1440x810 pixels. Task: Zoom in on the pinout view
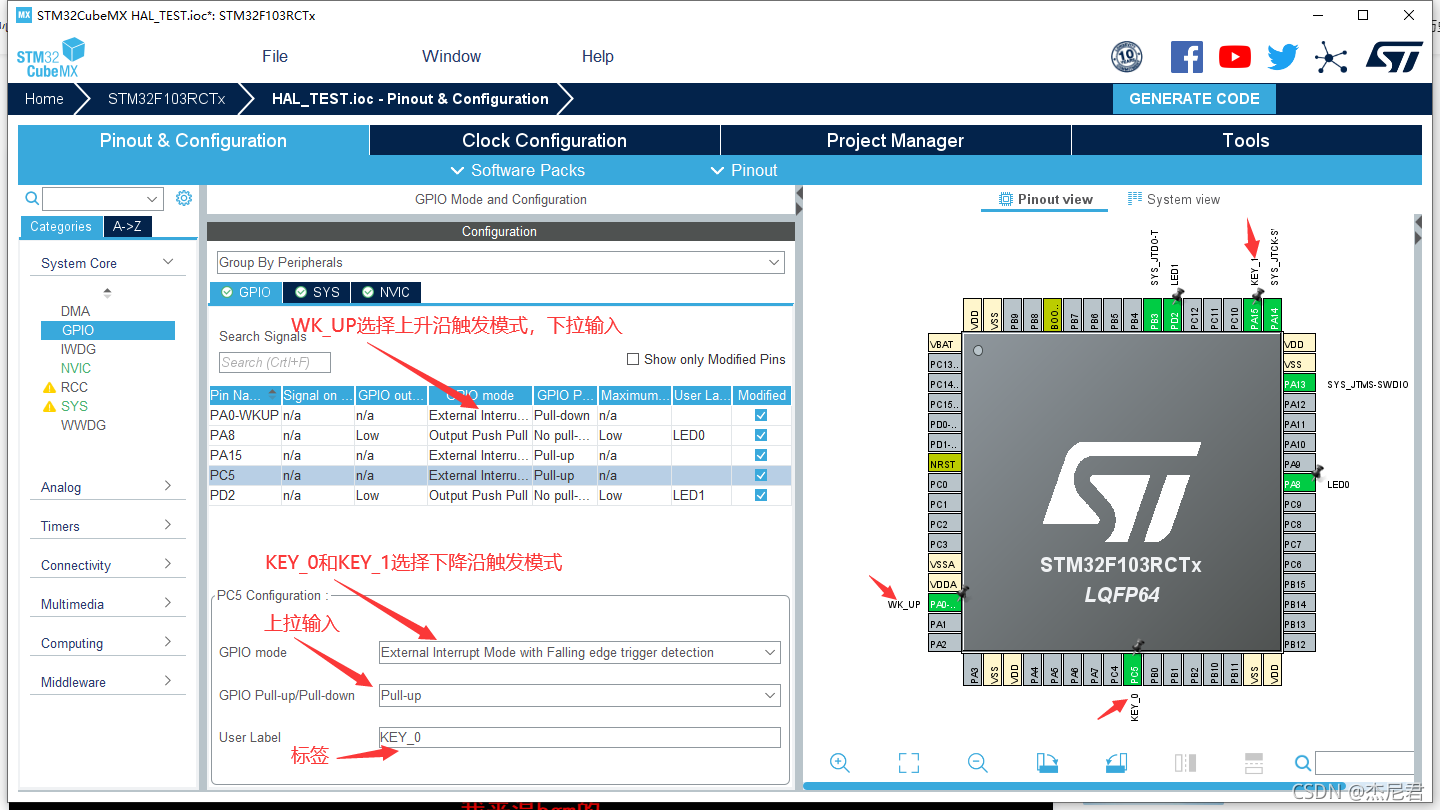[840, 763]
